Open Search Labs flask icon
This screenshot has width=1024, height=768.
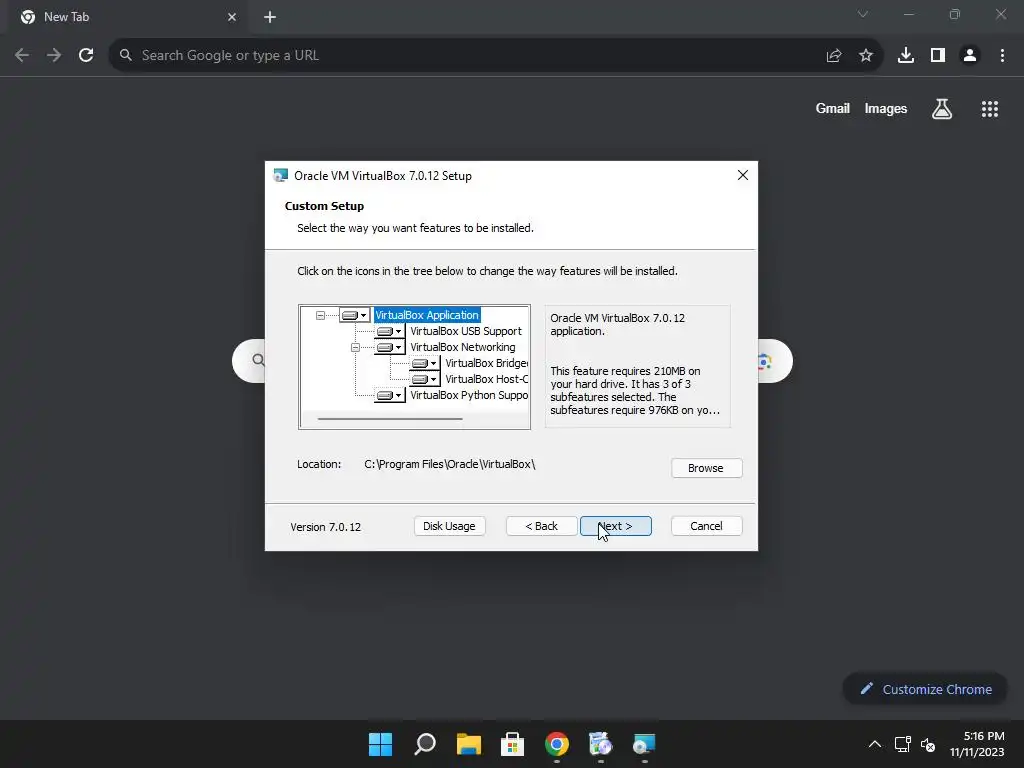(x=942, y=108)
